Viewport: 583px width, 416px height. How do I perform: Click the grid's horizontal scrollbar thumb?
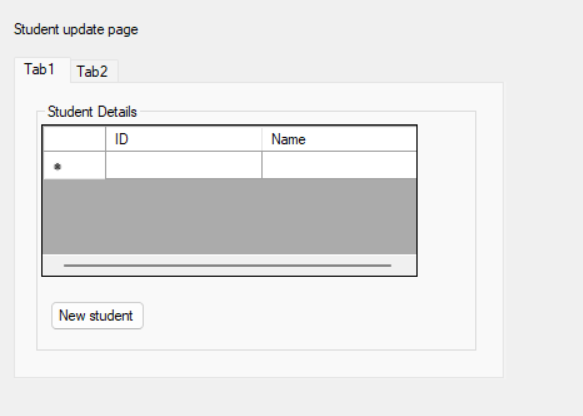click(x=228, y=265)
